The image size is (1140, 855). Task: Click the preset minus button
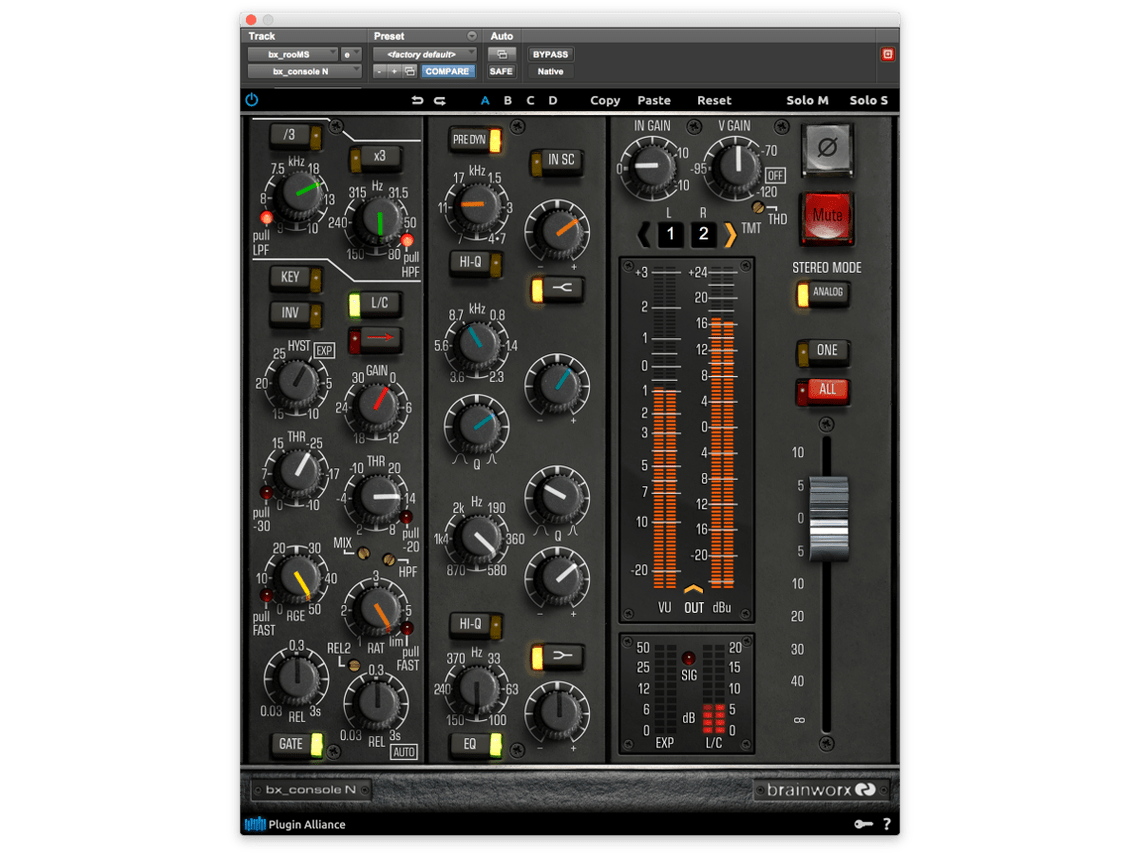tap(380, 71)
